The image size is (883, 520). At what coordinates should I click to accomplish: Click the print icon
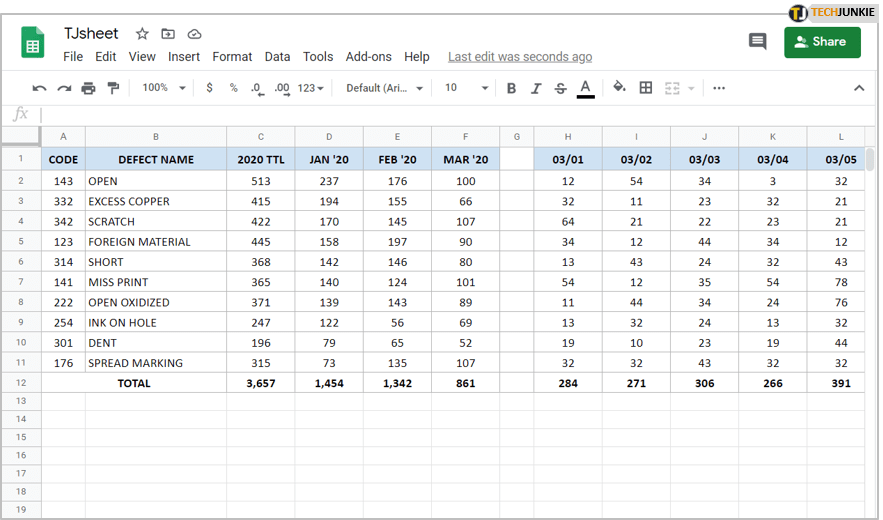[88, 88]
